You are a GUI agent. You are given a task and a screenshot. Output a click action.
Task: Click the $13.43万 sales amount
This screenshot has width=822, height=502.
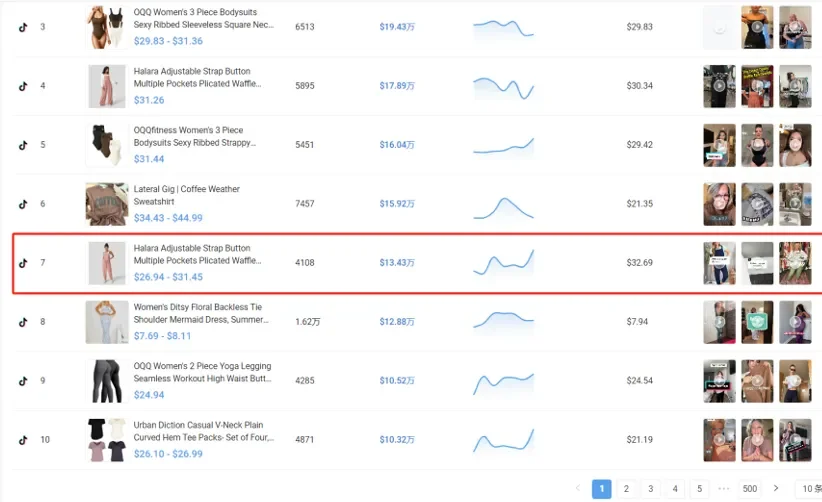(397, 263)
